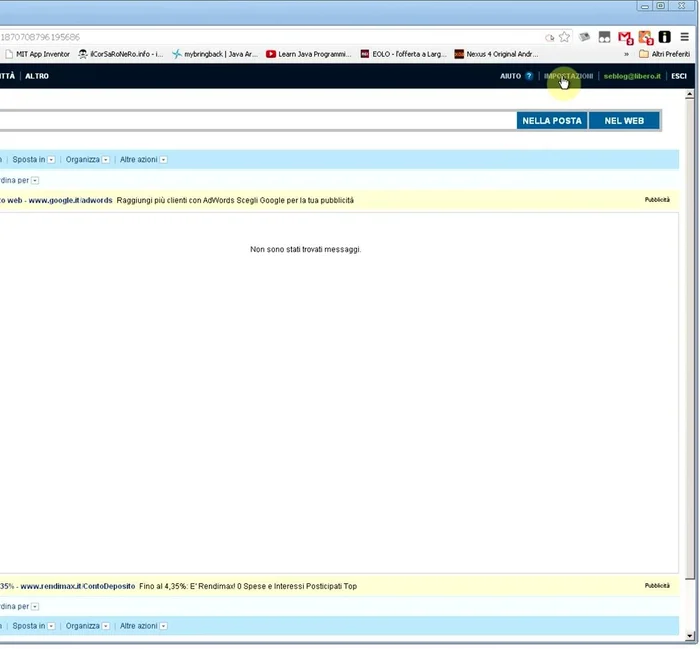Viewport: 700px width, 649px height.
Task: Open the Learn Java Programming bookmark
Action: pyautogui.click(x=308, y=54)
